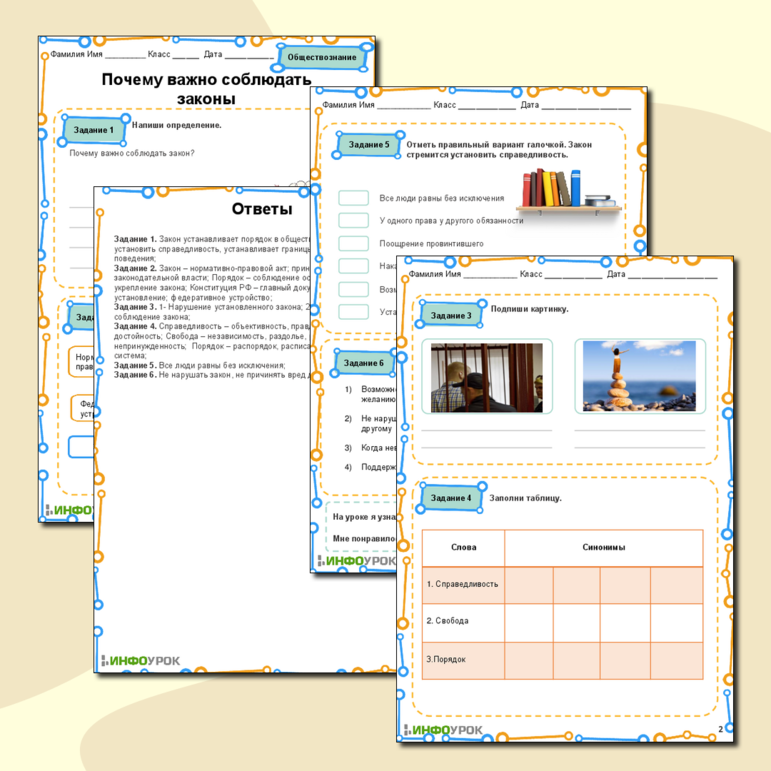Click the Инфоурок logo on the front worksheet
771x771 pixels.
444,730
